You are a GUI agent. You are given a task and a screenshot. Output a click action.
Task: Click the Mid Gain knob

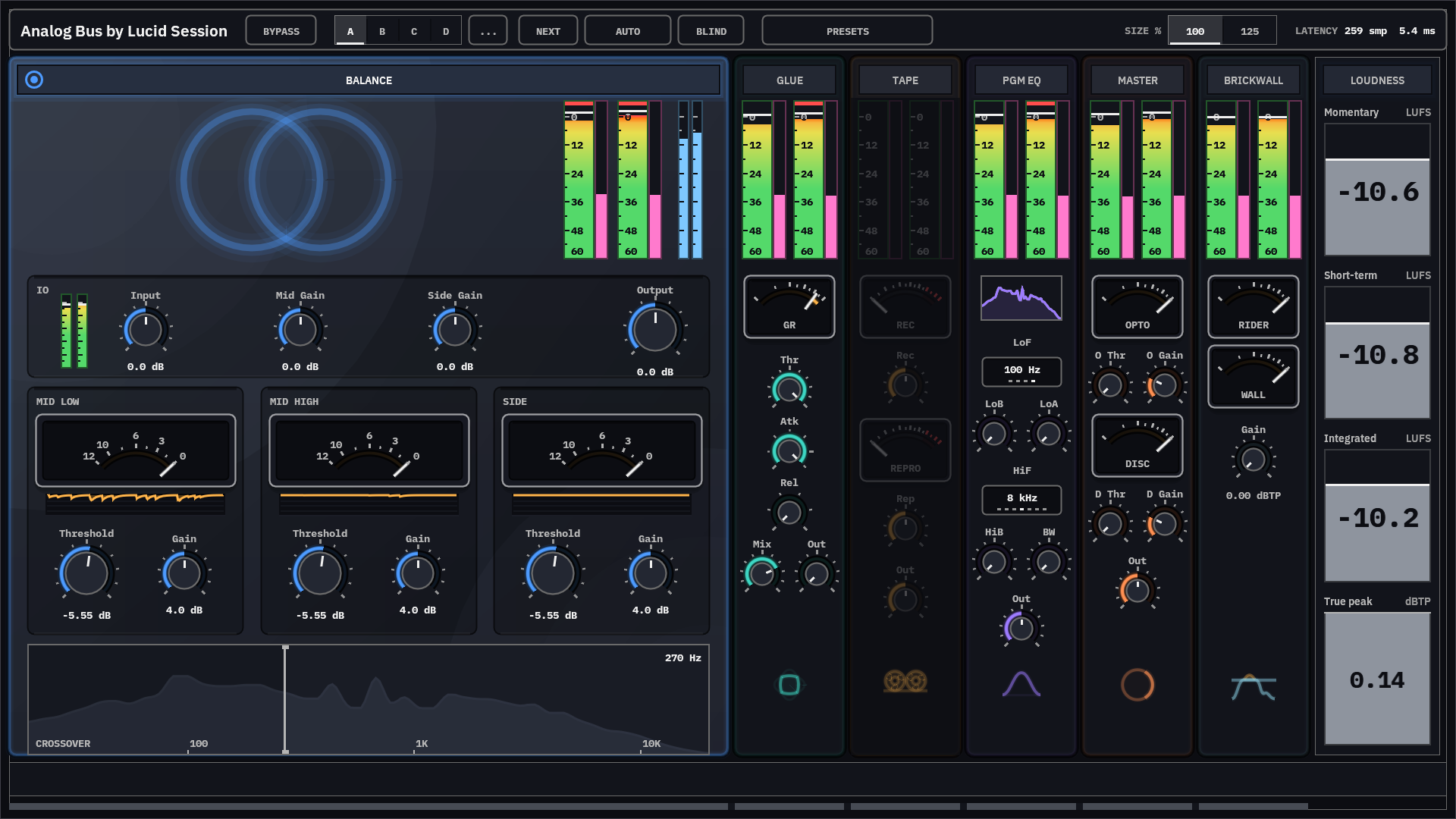click(300, 330)
